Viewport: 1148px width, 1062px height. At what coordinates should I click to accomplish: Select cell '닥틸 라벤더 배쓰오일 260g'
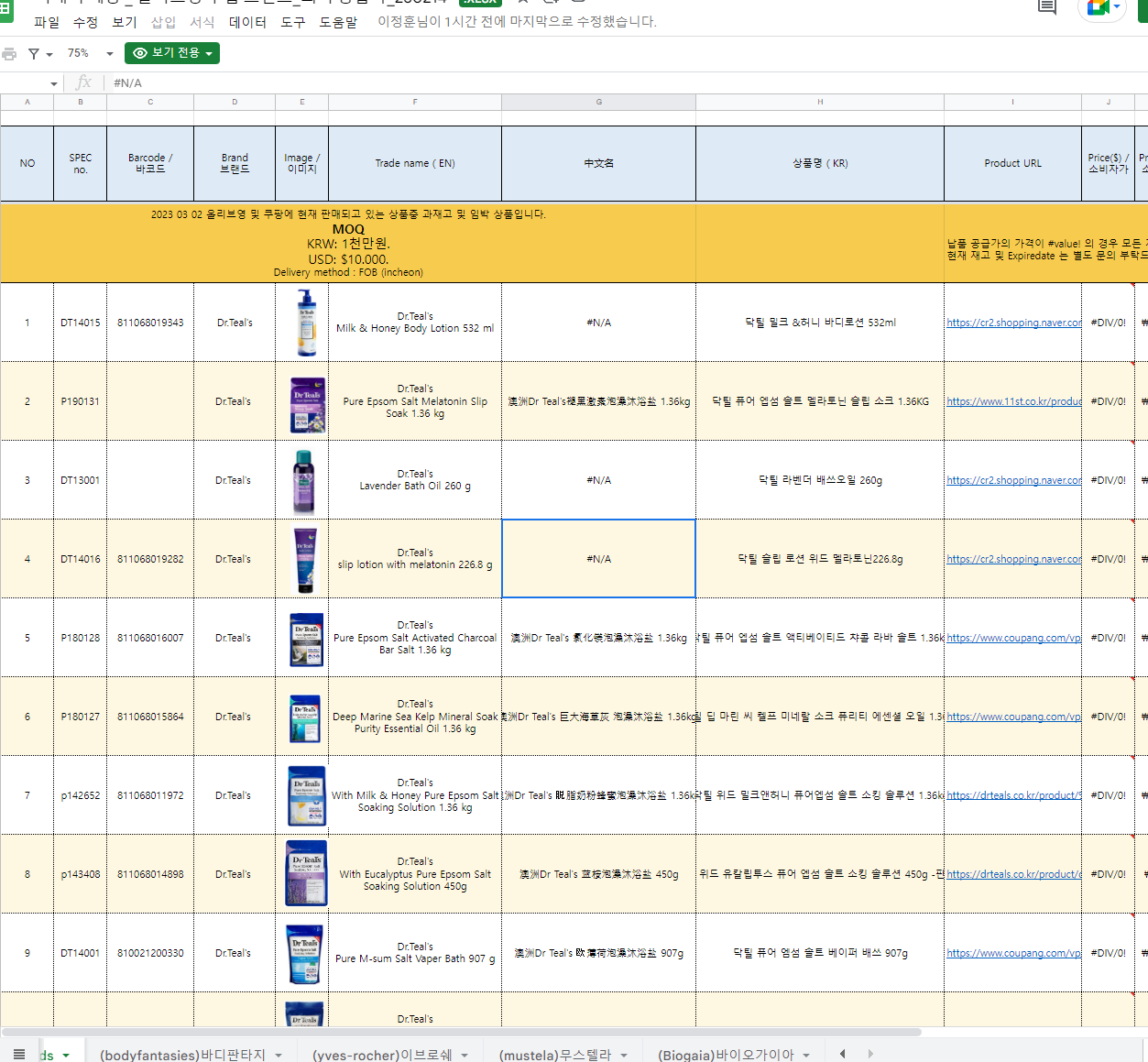[x=820, y=480]
